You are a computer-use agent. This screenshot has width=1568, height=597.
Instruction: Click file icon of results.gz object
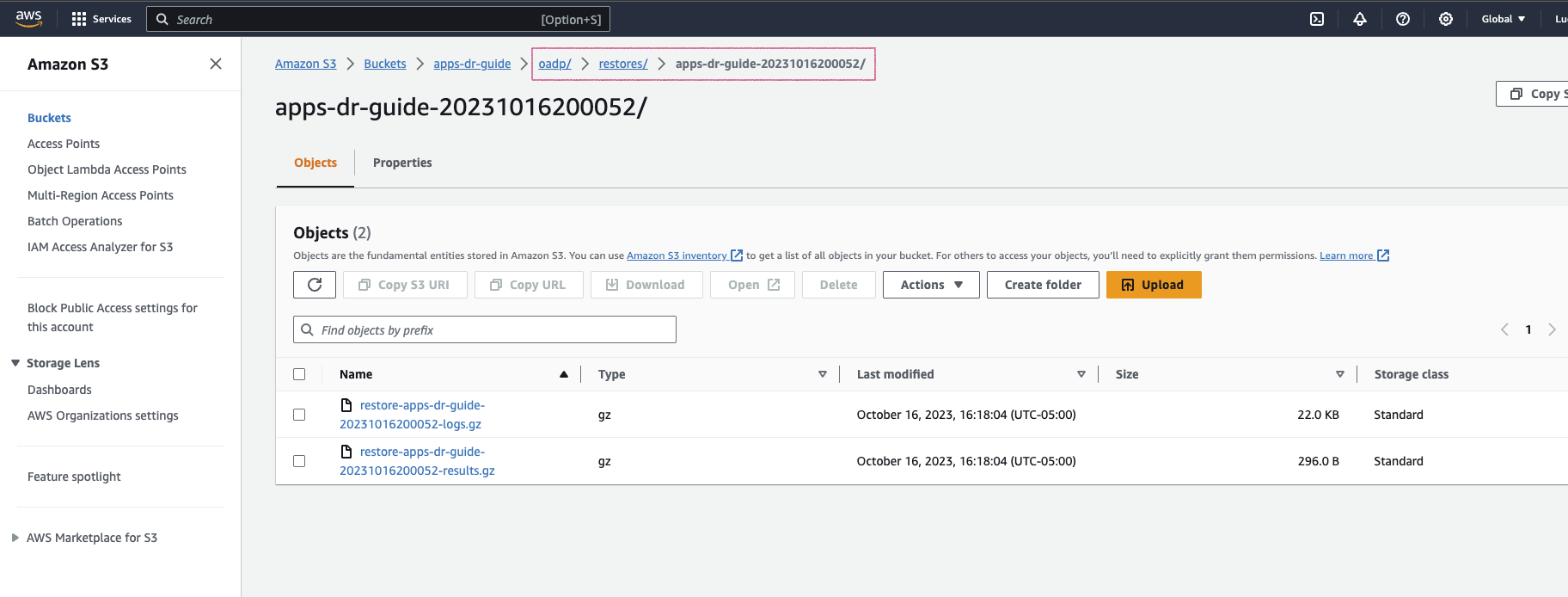[346, 452]
